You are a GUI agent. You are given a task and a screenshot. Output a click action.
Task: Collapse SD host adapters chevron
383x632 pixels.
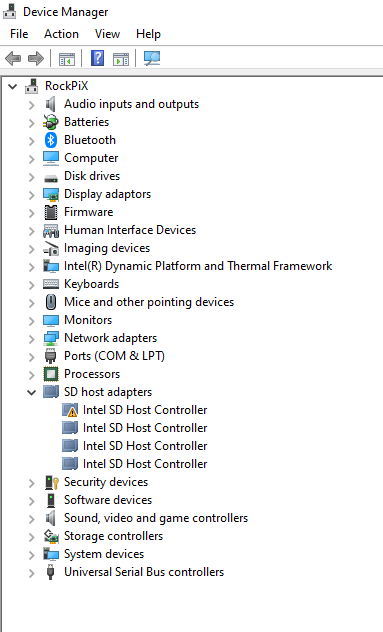[x=31, y=392]
